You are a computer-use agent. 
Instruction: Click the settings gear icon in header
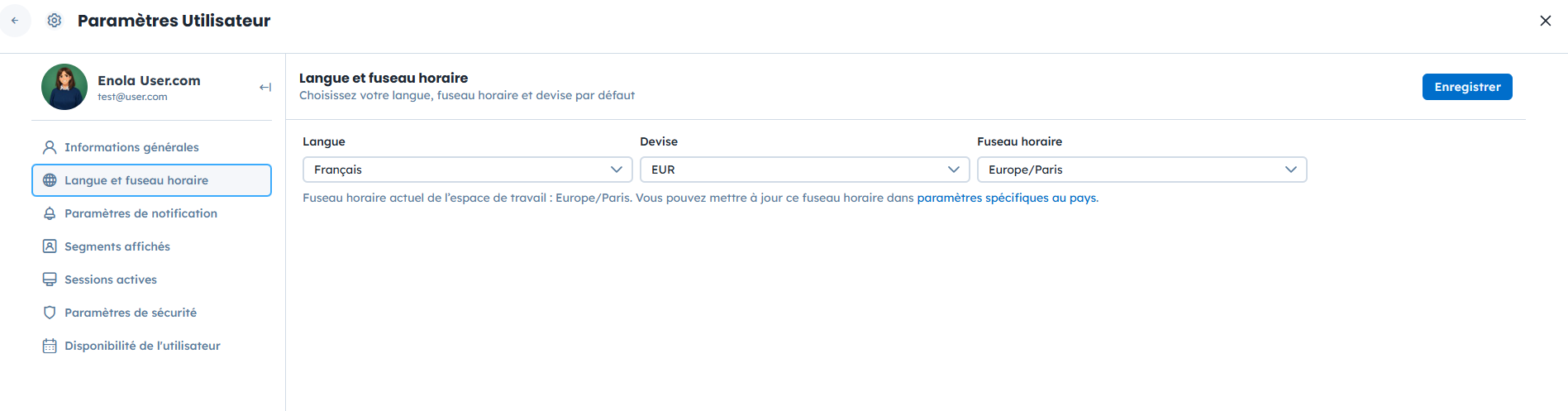(x=55, y=21)
